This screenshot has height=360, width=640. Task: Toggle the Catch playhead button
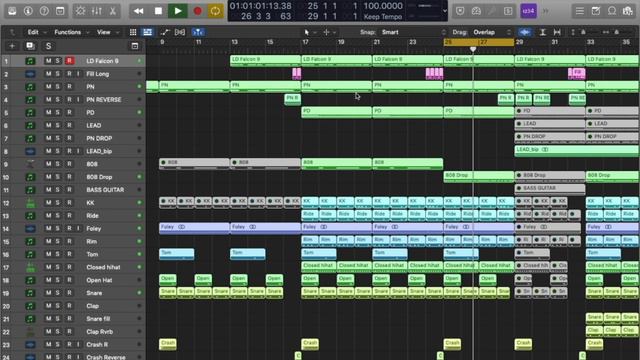(198, 32)
